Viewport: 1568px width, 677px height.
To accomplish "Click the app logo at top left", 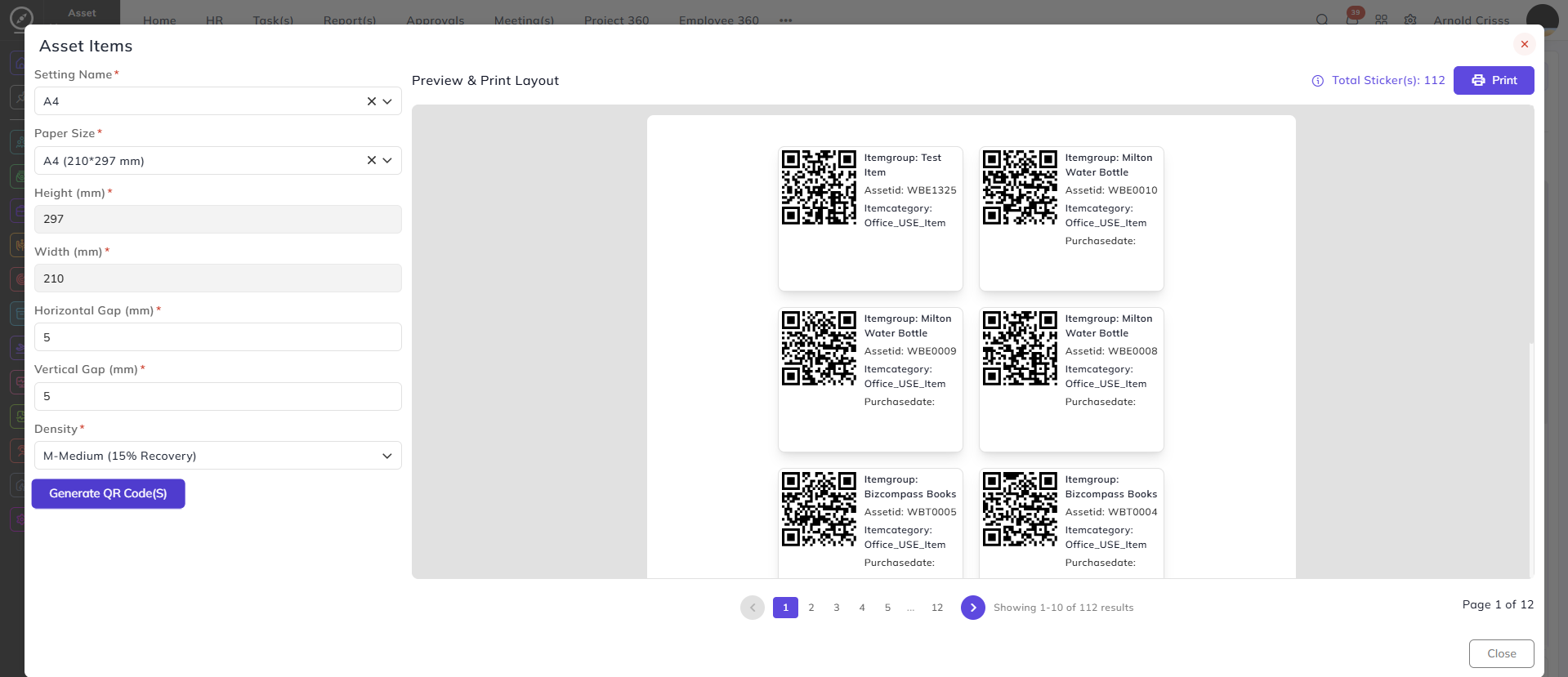I will point(21,17).
